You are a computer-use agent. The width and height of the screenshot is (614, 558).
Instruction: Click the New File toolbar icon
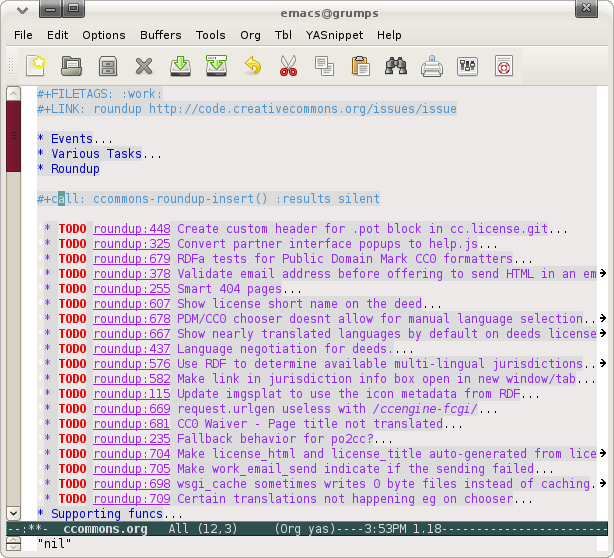pos(36,67)
